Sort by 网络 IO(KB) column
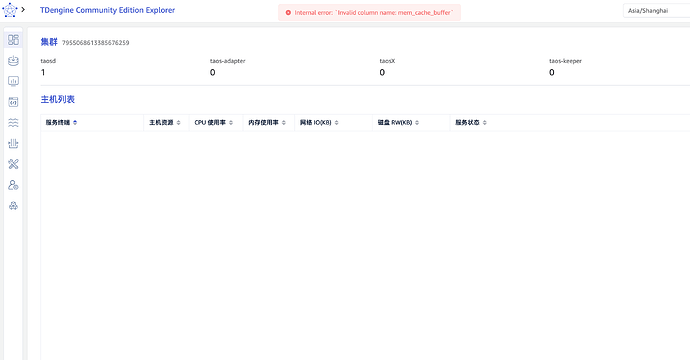The image size is (690, 360). coord(337,123)
